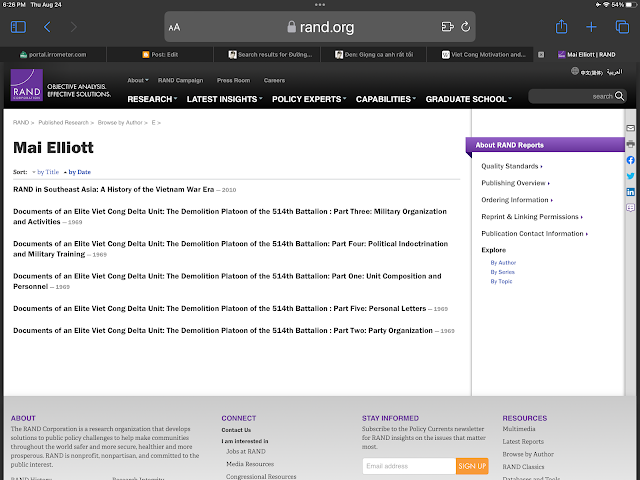Open Quality Standards link
Viewport: 640px width, 480px height.
512,166
